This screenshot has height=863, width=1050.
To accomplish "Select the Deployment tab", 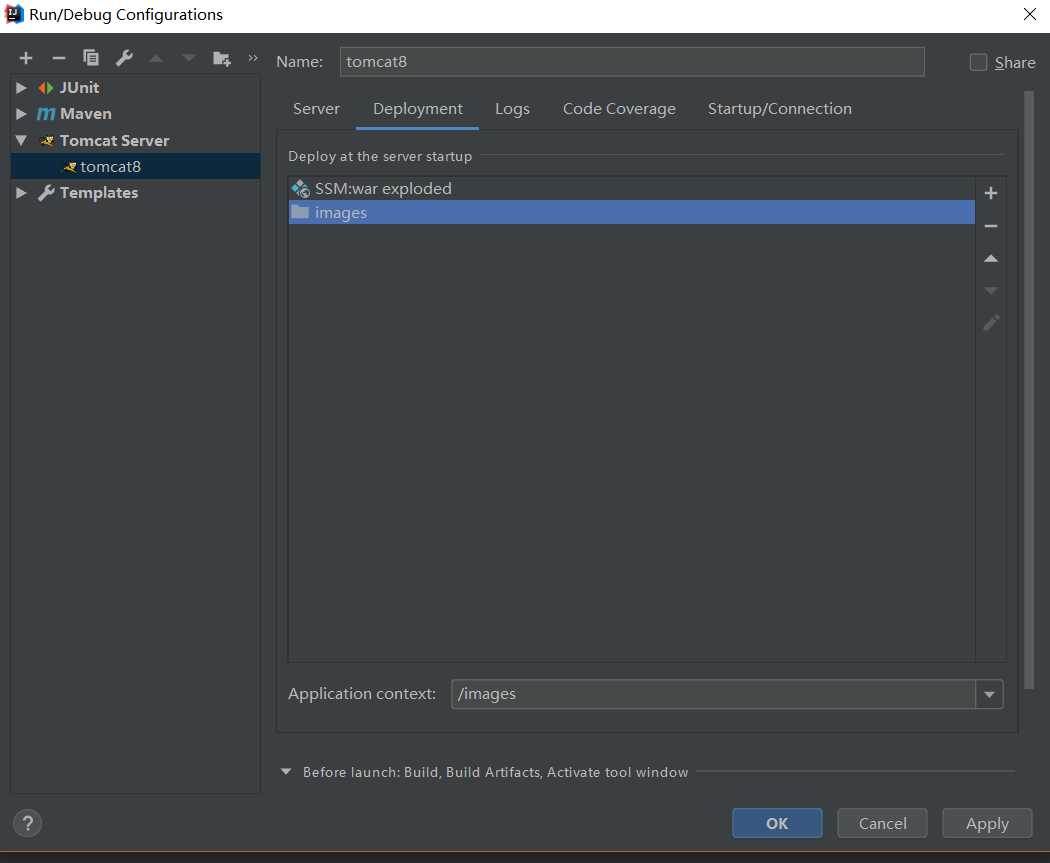I will pos(417,108).
